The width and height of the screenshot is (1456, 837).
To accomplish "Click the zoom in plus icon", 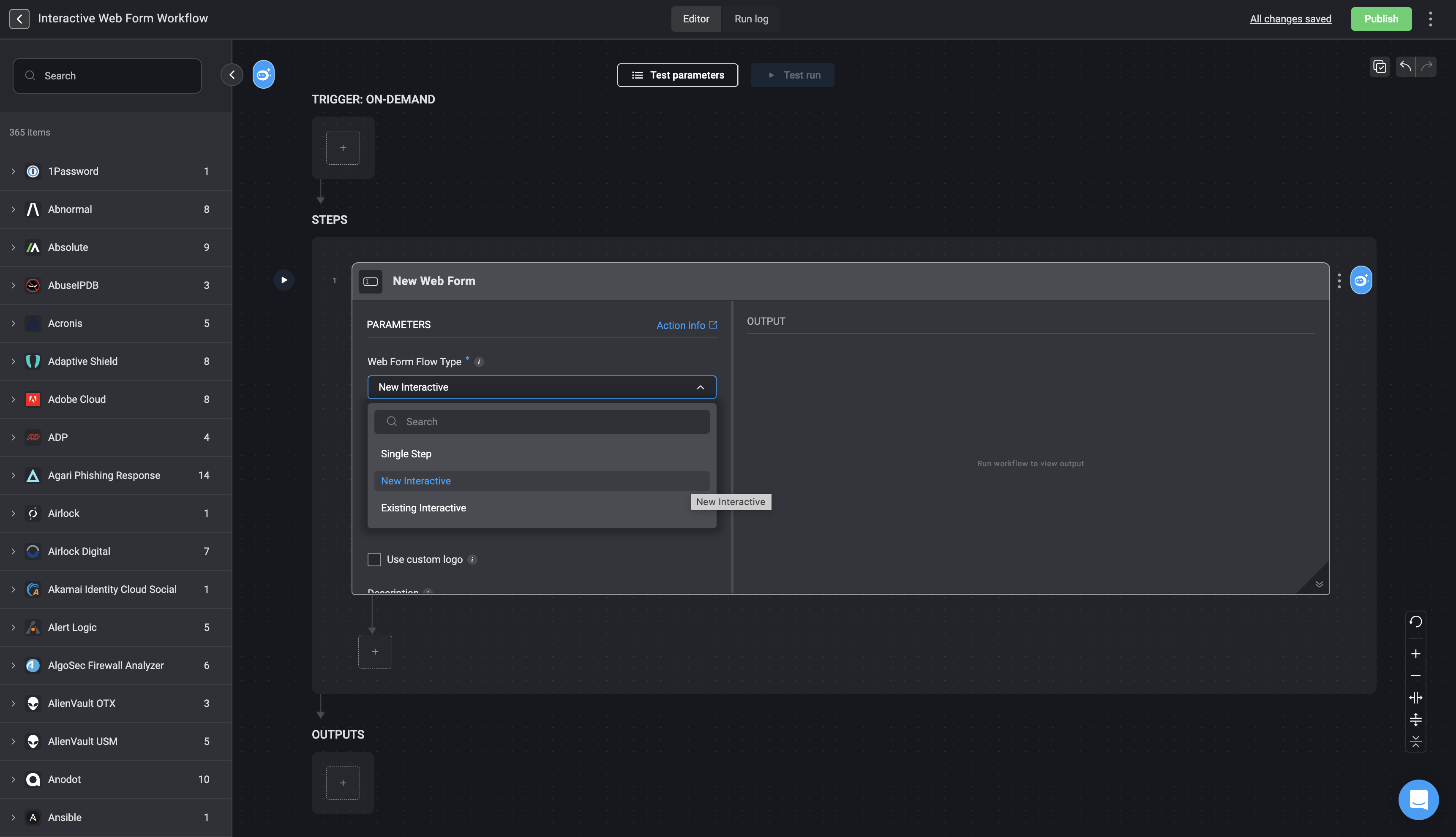I will (x=1416, y=654).
